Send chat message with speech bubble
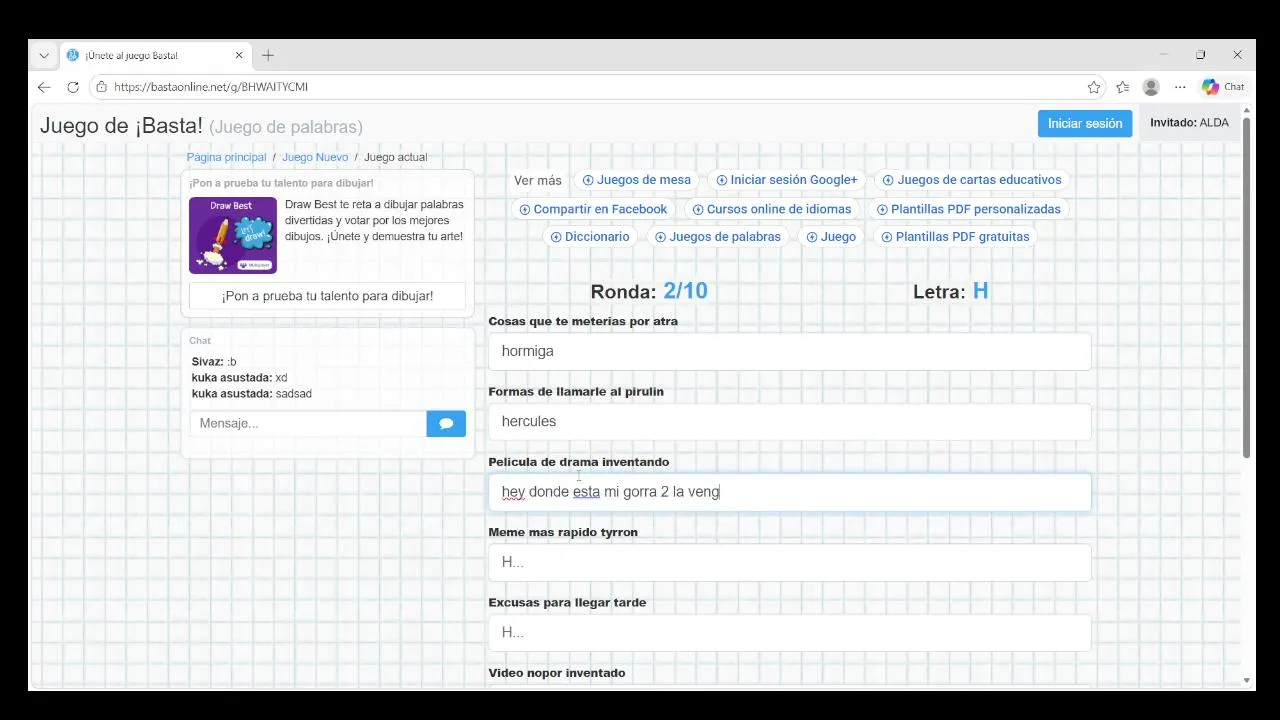The width and height of the screenshot is (1280, 720). click(x=446, y=423)
